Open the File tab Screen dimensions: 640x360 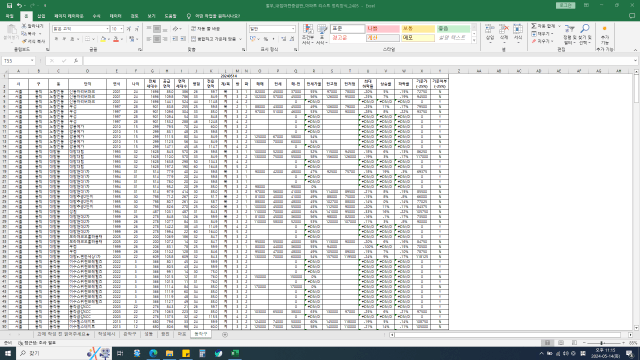click(10, 16)
